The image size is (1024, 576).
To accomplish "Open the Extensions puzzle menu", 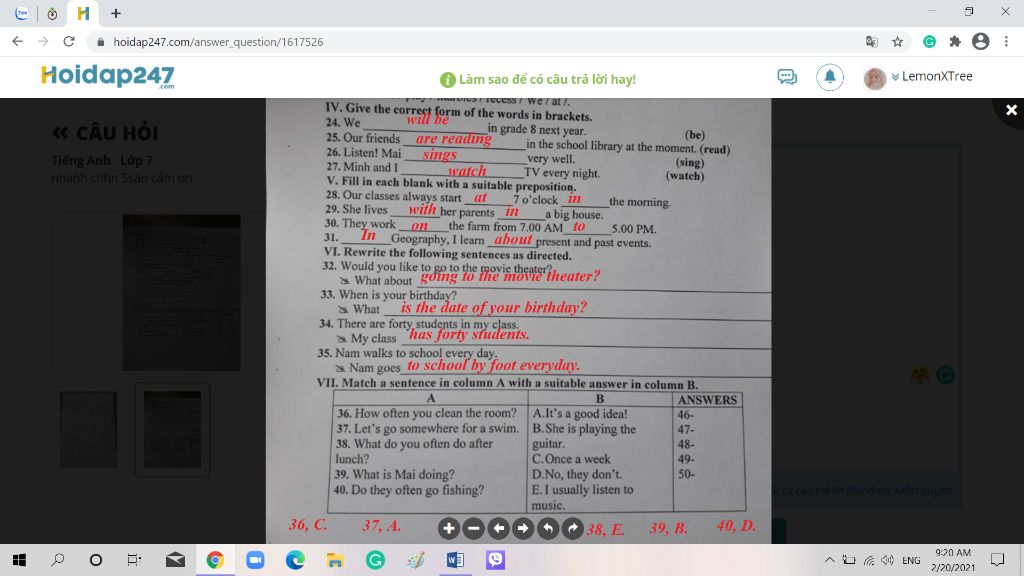I will coord(955,42).
